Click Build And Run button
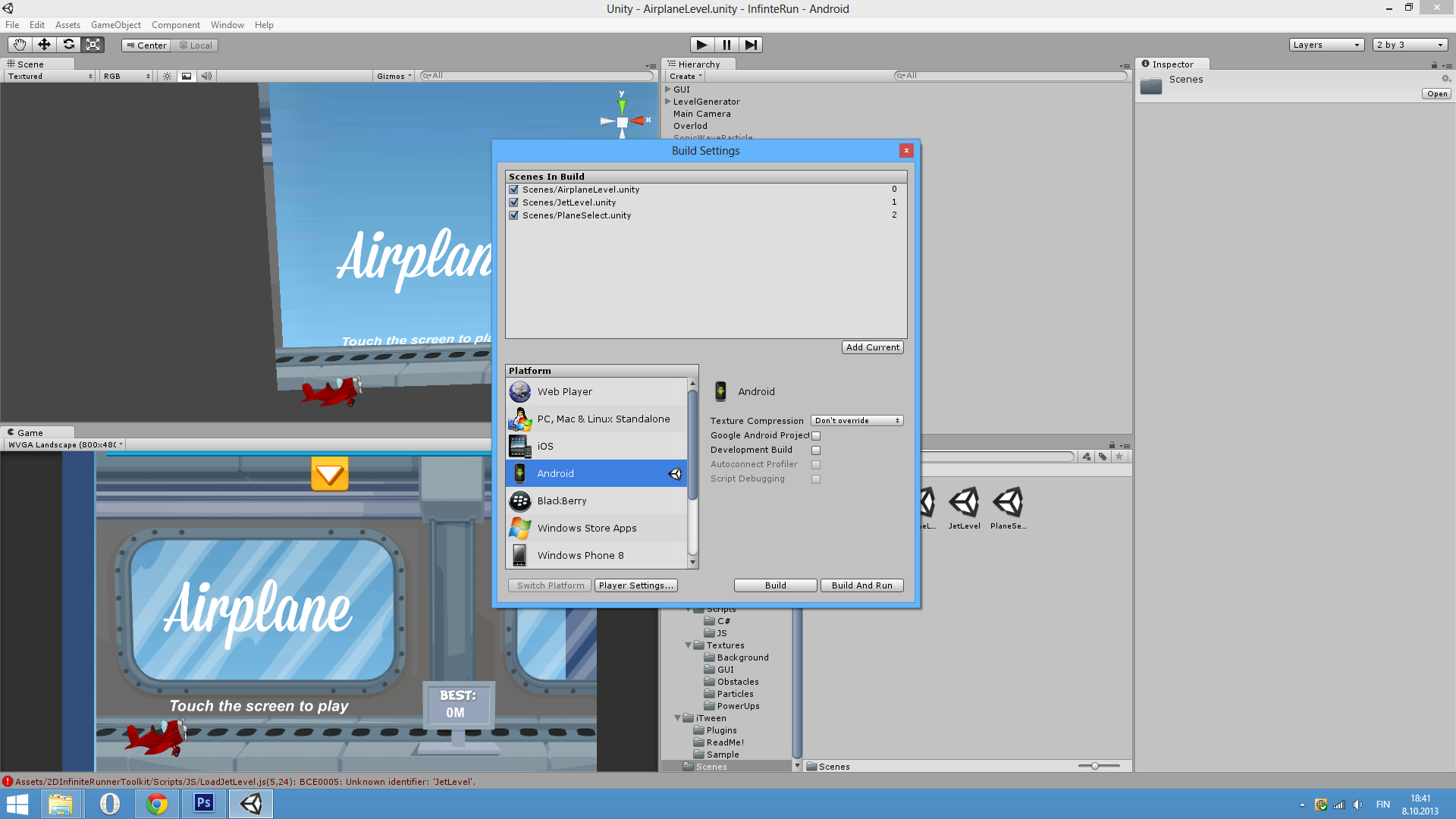The image size is (1456, 819). pyautogui.click(x=862, y=585)
